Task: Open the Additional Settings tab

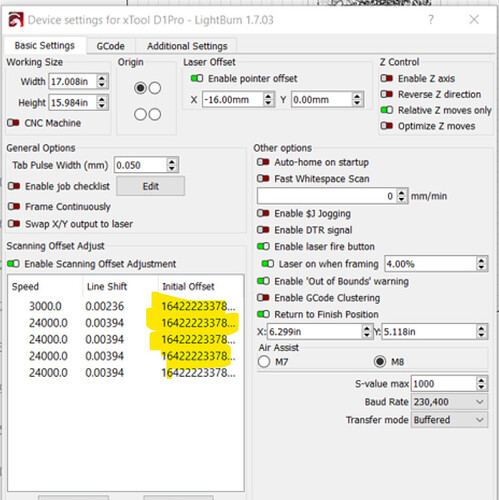Action: (x=187, y=46)
